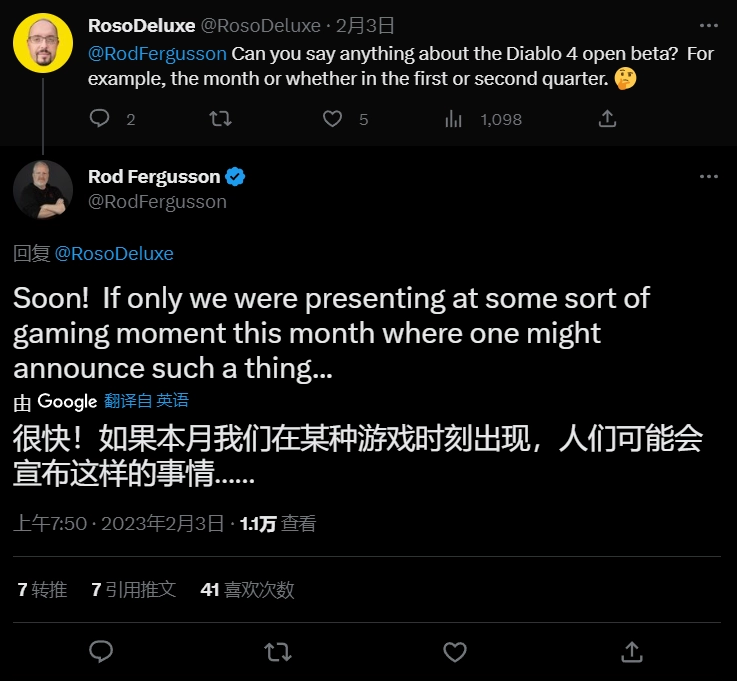Click the @RosoDeluxe reply-to link
Screen dimensions: 737x681
(114, 254)
